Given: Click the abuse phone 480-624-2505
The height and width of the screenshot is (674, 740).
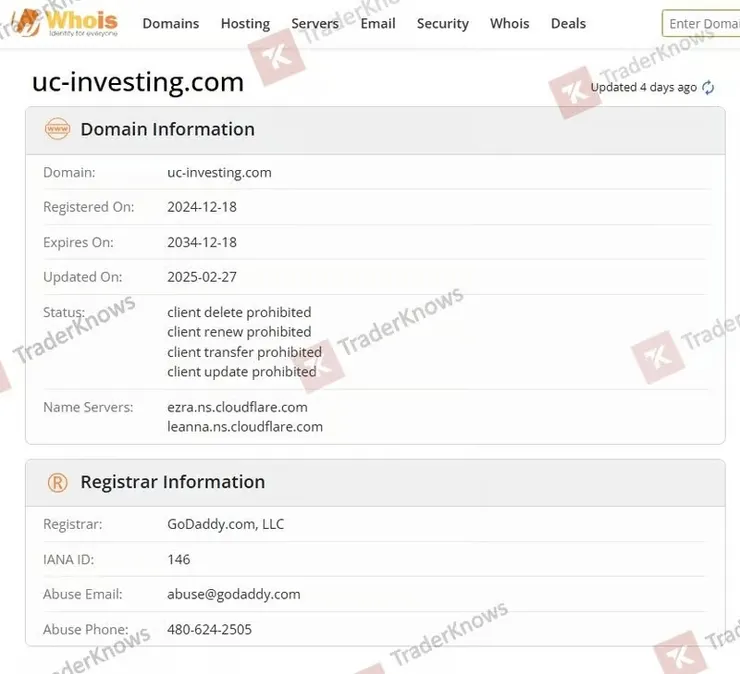Looking at the screenshot, I should (x=210, y=629).
